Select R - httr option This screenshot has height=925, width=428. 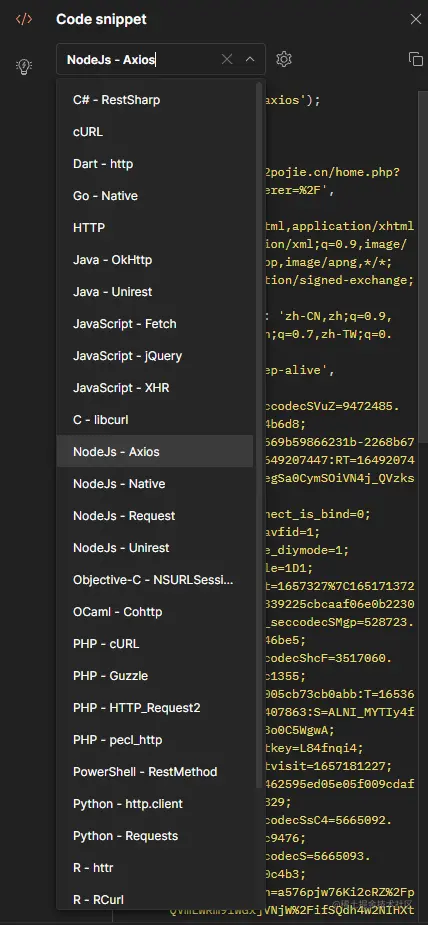(x=155, y=868)
